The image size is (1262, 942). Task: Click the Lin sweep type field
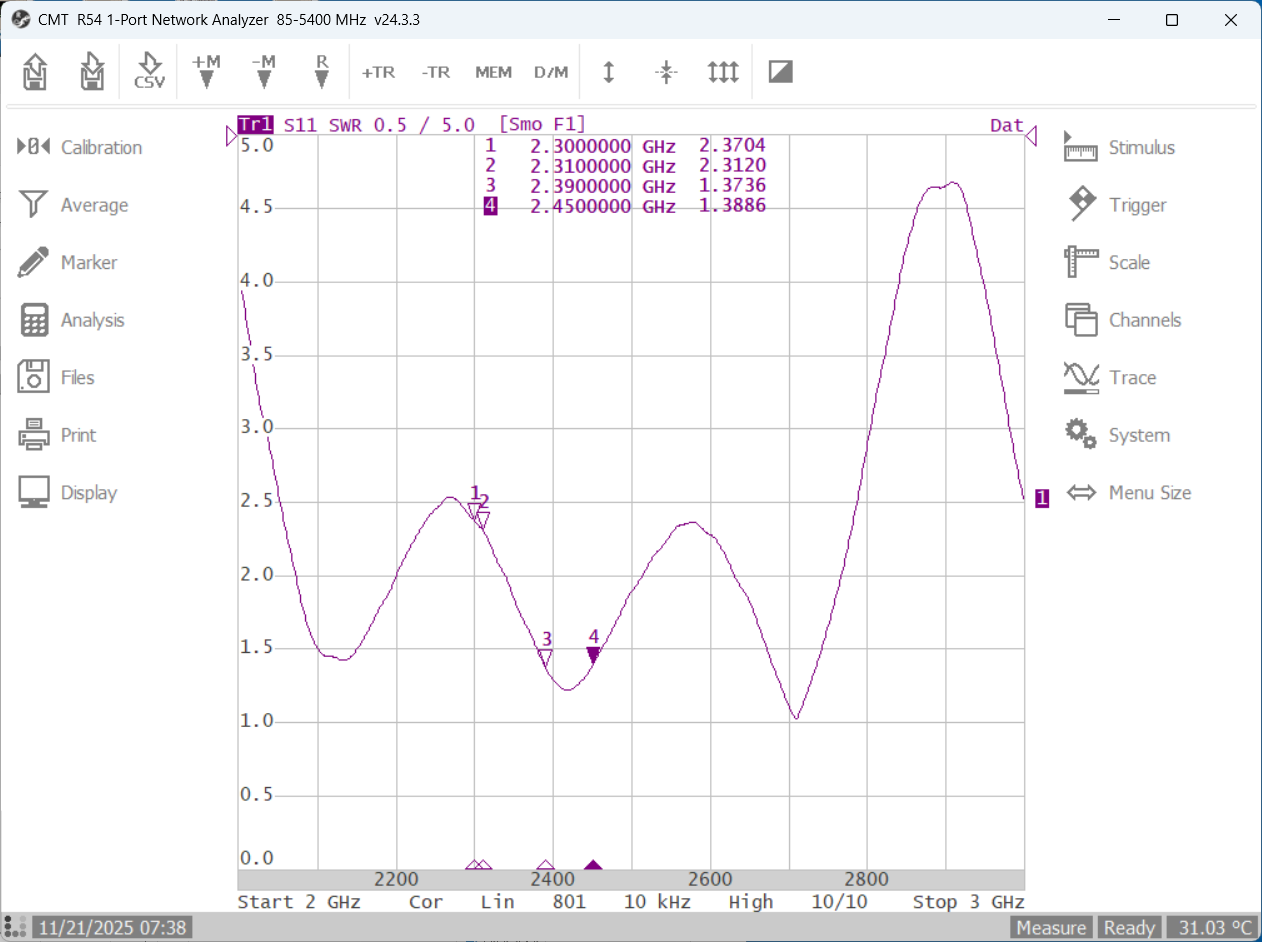click(497, 902)
